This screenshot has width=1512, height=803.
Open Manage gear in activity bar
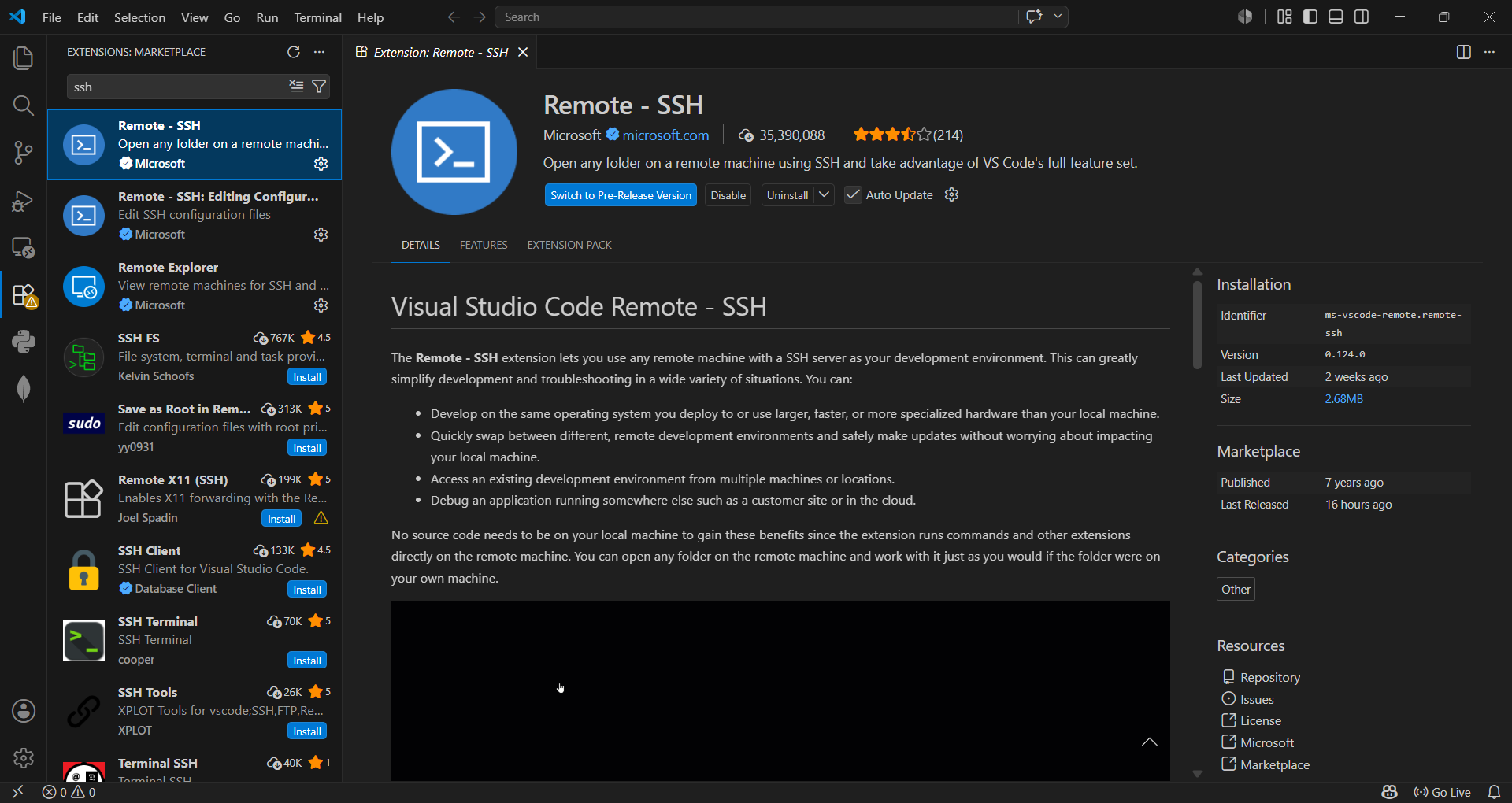click(x=24, y=758)
